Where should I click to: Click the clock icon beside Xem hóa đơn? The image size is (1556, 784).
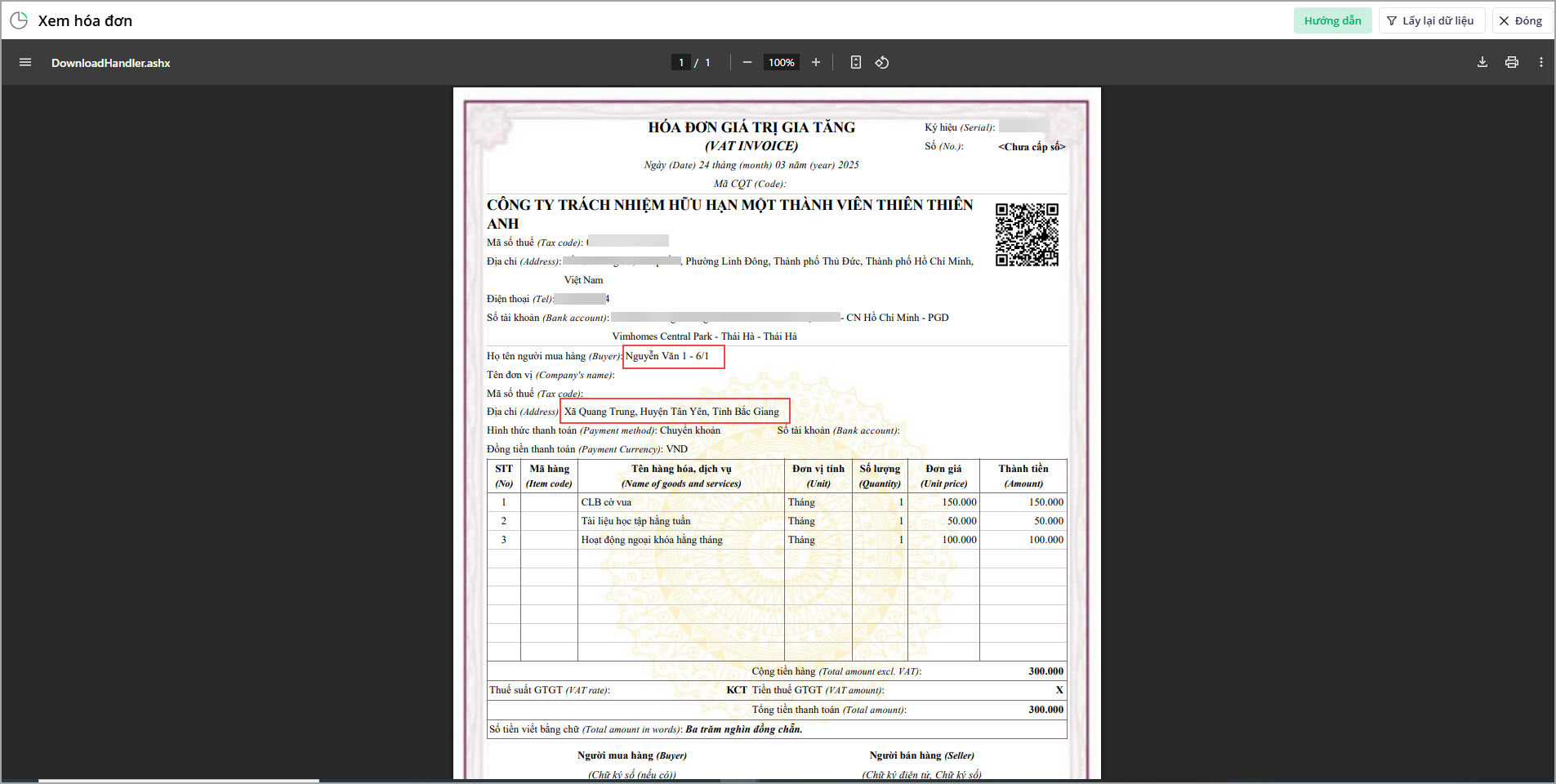point(19,20)
